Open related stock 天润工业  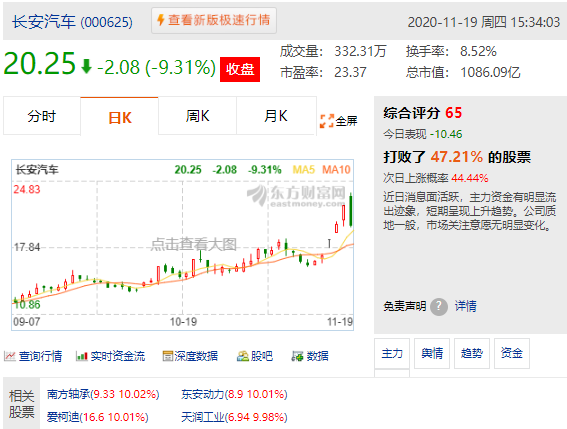234,417
